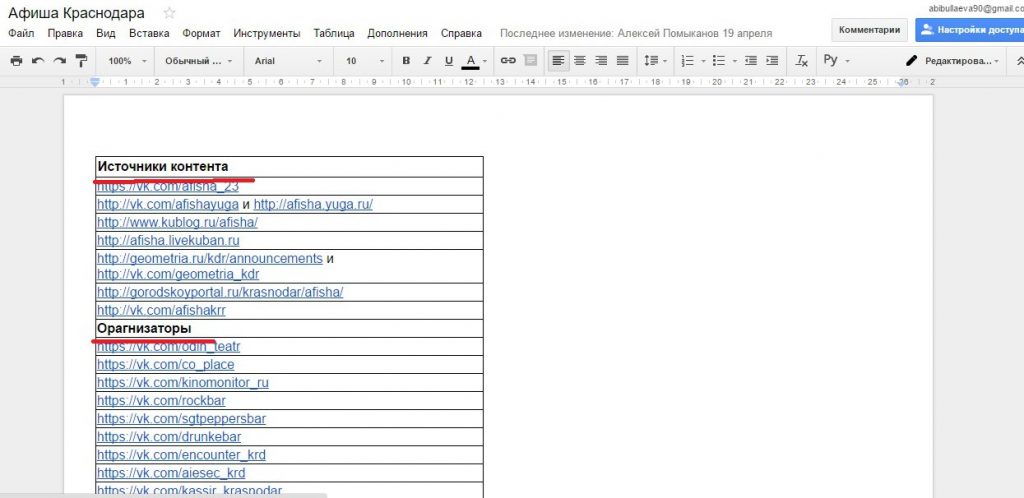Open the Таблица menu
Screen dimensions: 1024x498
tap(334, 33)
